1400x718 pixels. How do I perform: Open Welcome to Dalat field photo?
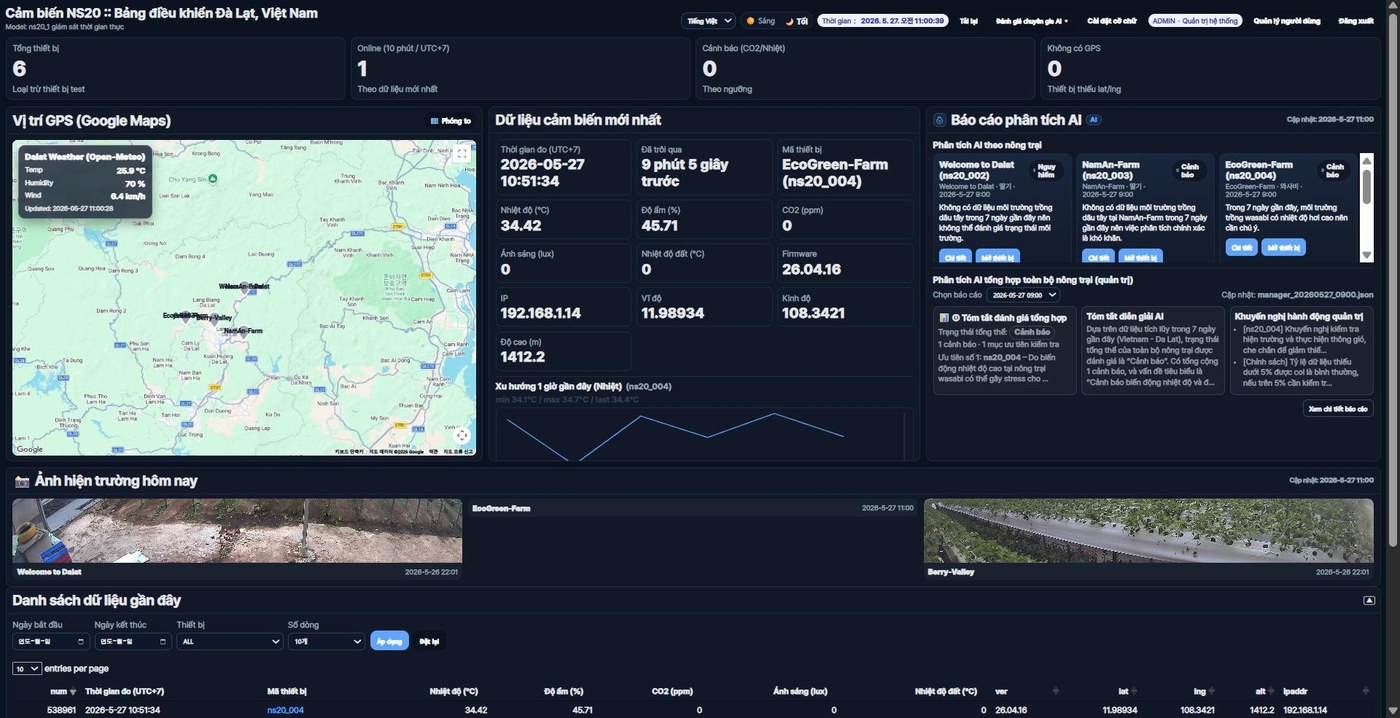pos(237,531)
